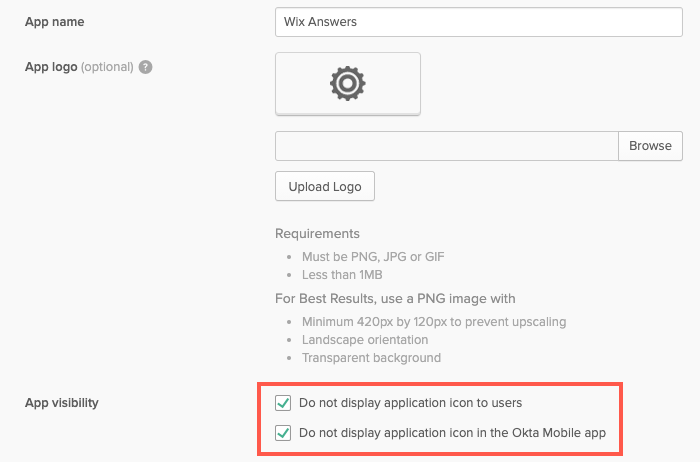Click the "Do not display application icon to users" label text

410,403
